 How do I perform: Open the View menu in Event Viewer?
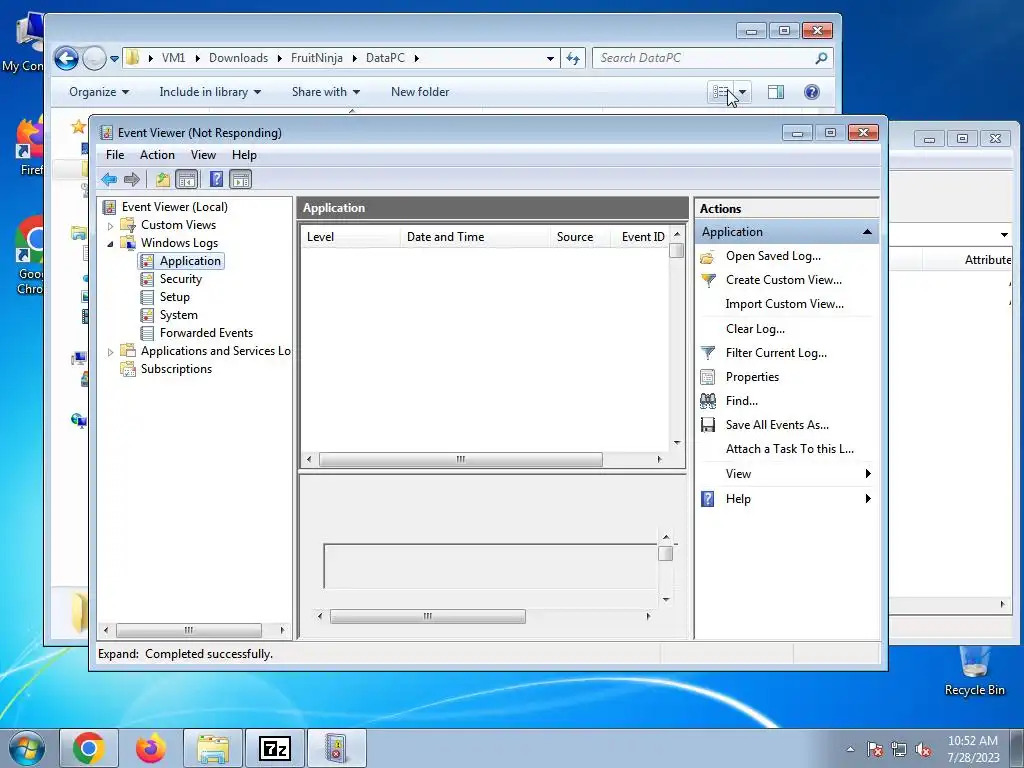click(x=203, y=155)
